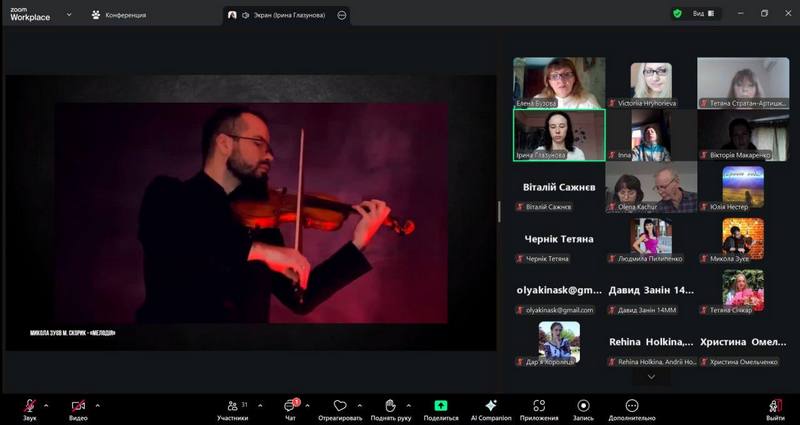Select Елена Бузова's video thumbnail
The image size is (800, 425).
(559, 82)
